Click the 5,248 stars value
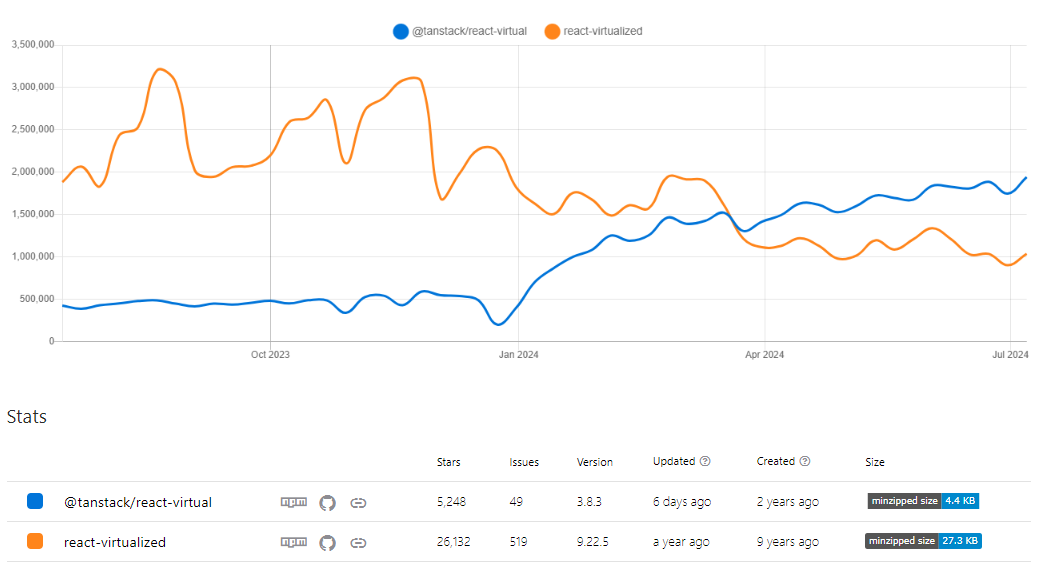Viewport: 1042px width, 573px height. pos(451,502)
